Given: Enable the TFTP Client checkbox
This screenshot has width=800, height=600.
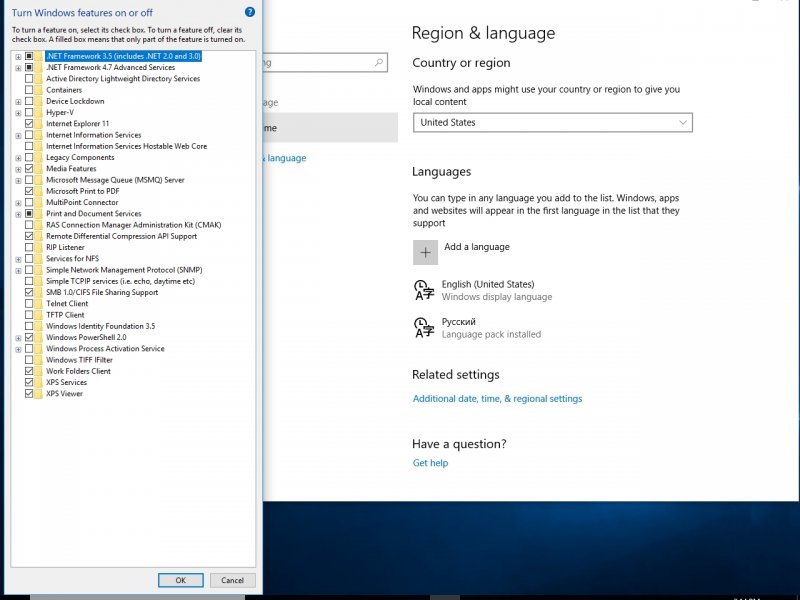Looking at the screenshot, I should click(29, 314).
